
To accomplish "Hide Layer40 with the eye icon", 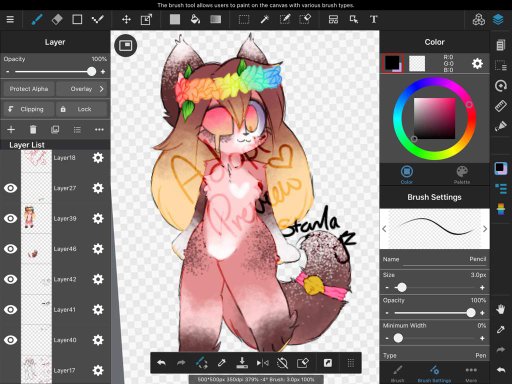I will pos(10,340).
